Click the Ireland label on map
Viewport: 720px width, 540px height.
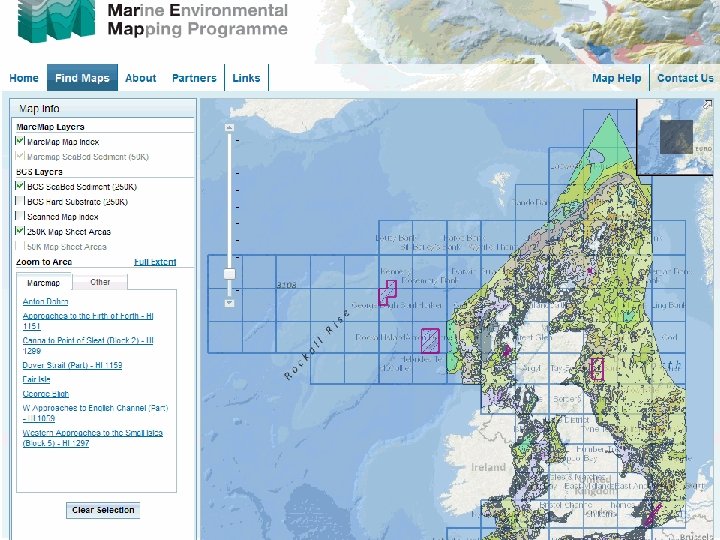coord(488,467)
